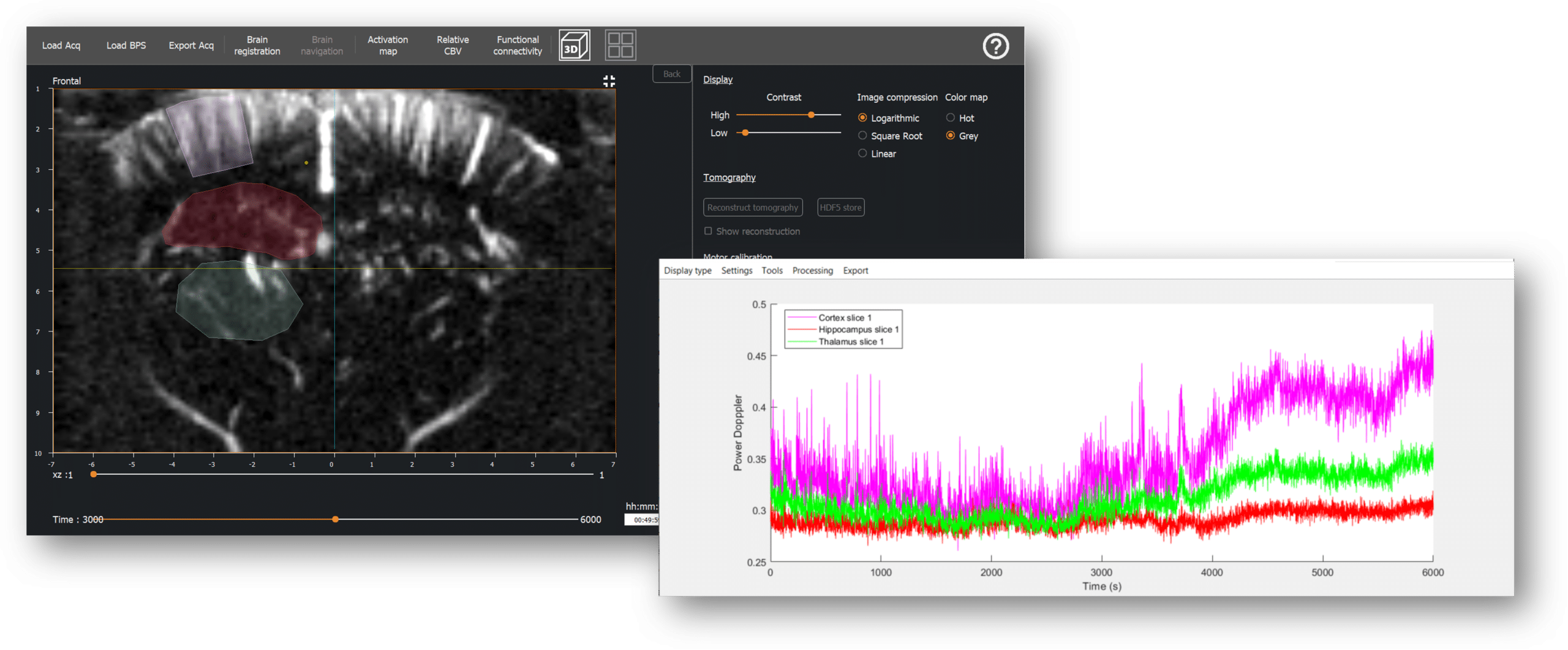
Task: Click Load BPS in the toolbar
Action: click(126, 45)
